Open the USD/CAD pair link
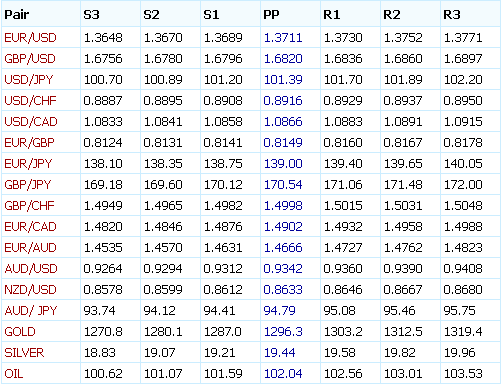502x387 pixels. click(x=31, y=122)
